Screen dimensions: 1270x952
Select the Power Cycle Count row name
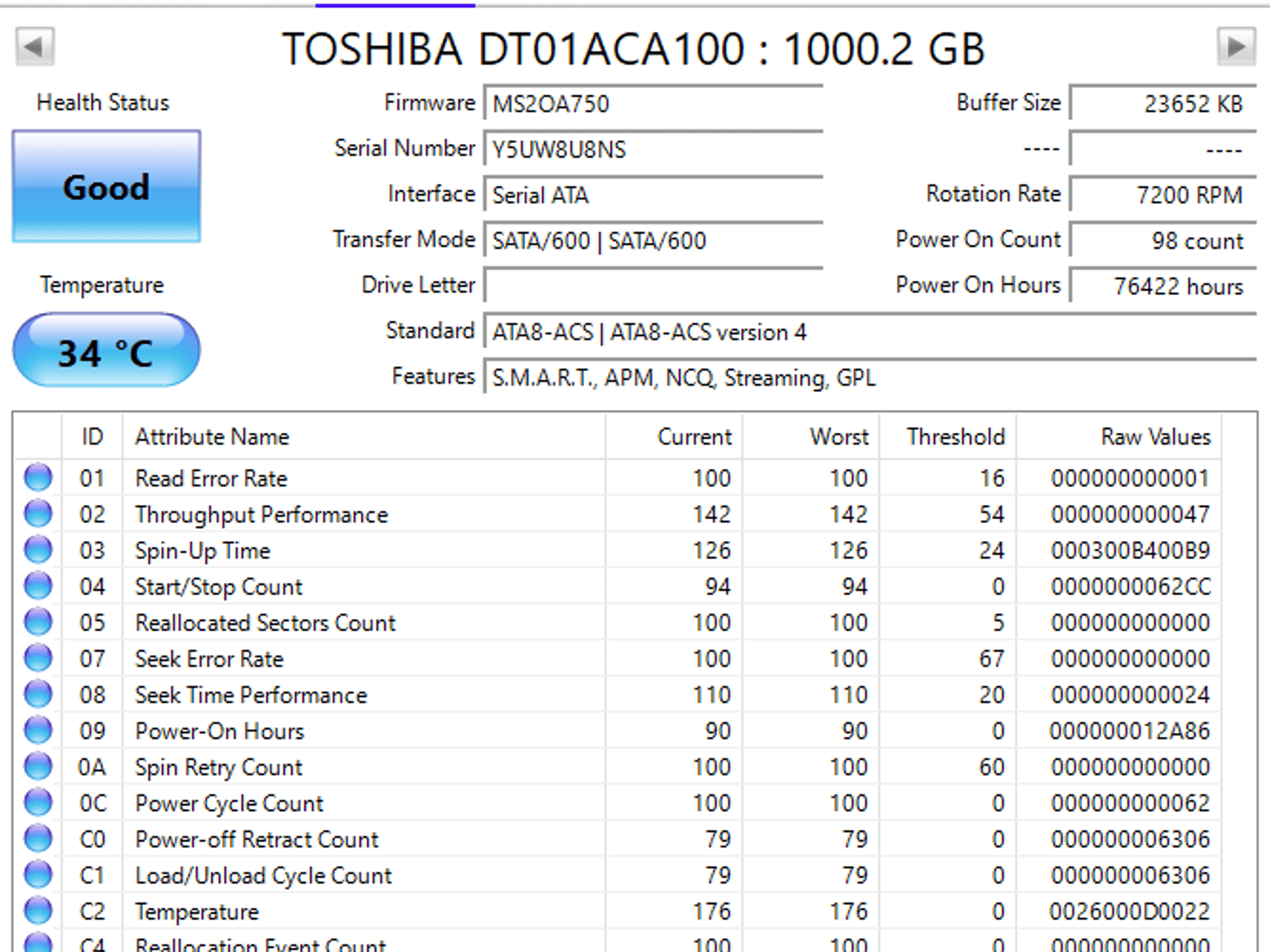[229, 804]
